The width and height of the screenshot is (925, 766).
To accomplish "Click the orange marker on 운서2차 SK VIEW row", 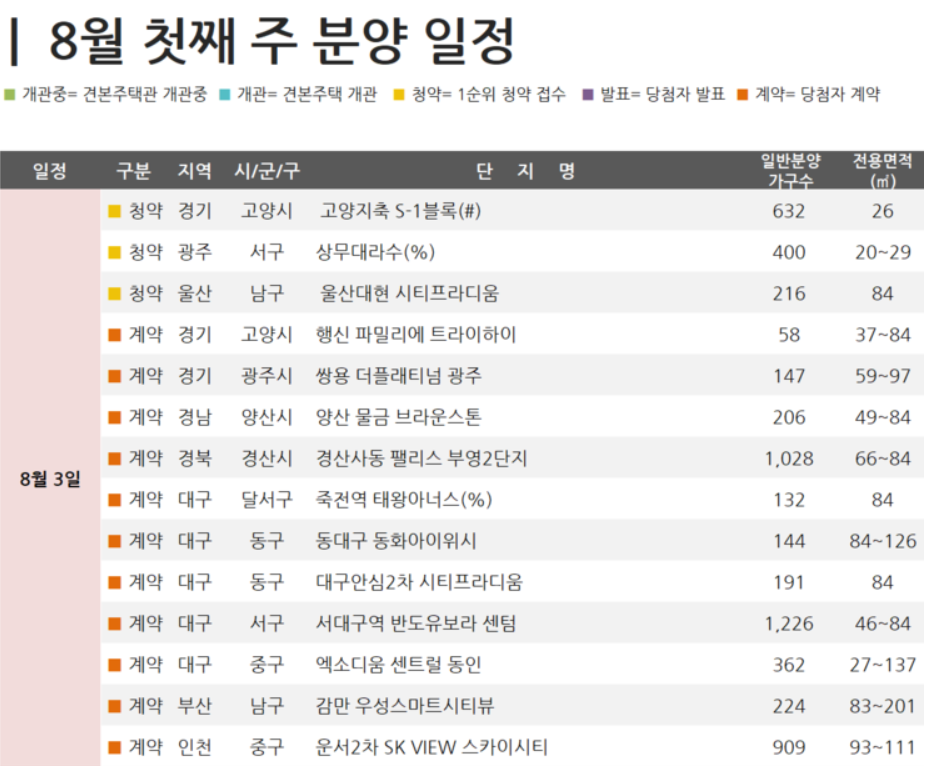I will click(x=114, y=748).
